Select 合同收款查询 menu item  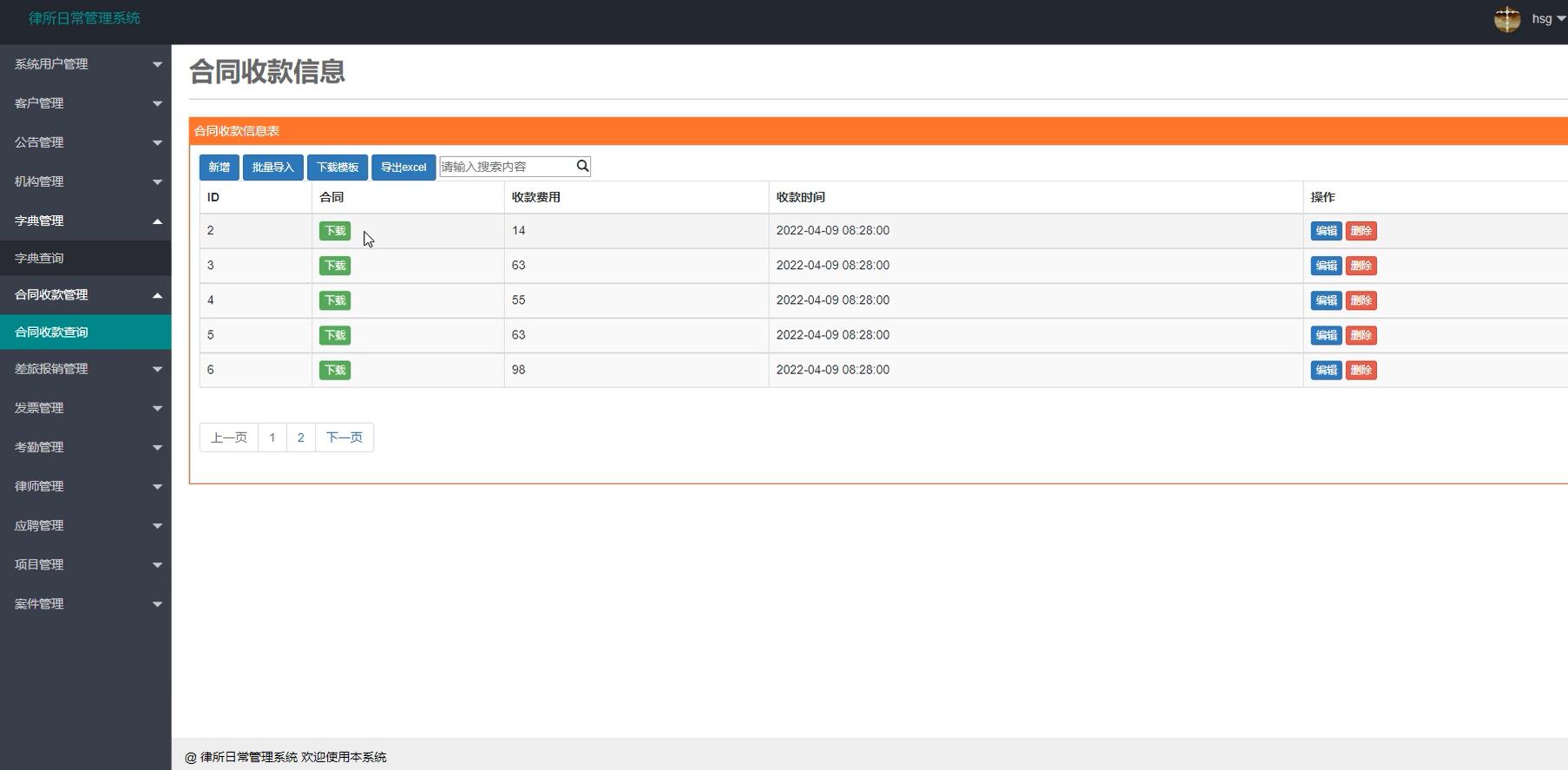[52, 332]
